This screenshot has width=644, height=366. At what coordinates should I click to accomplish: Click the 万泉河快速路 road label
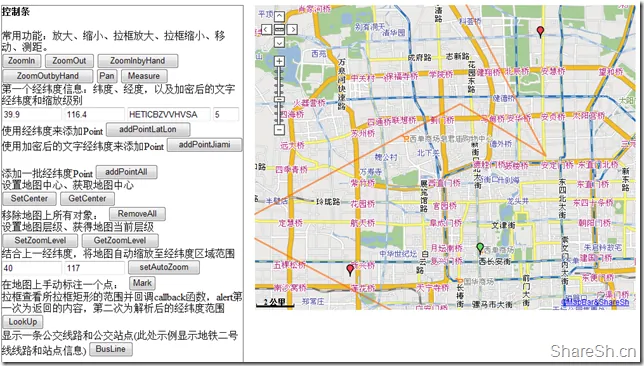(x=341, y=84)
